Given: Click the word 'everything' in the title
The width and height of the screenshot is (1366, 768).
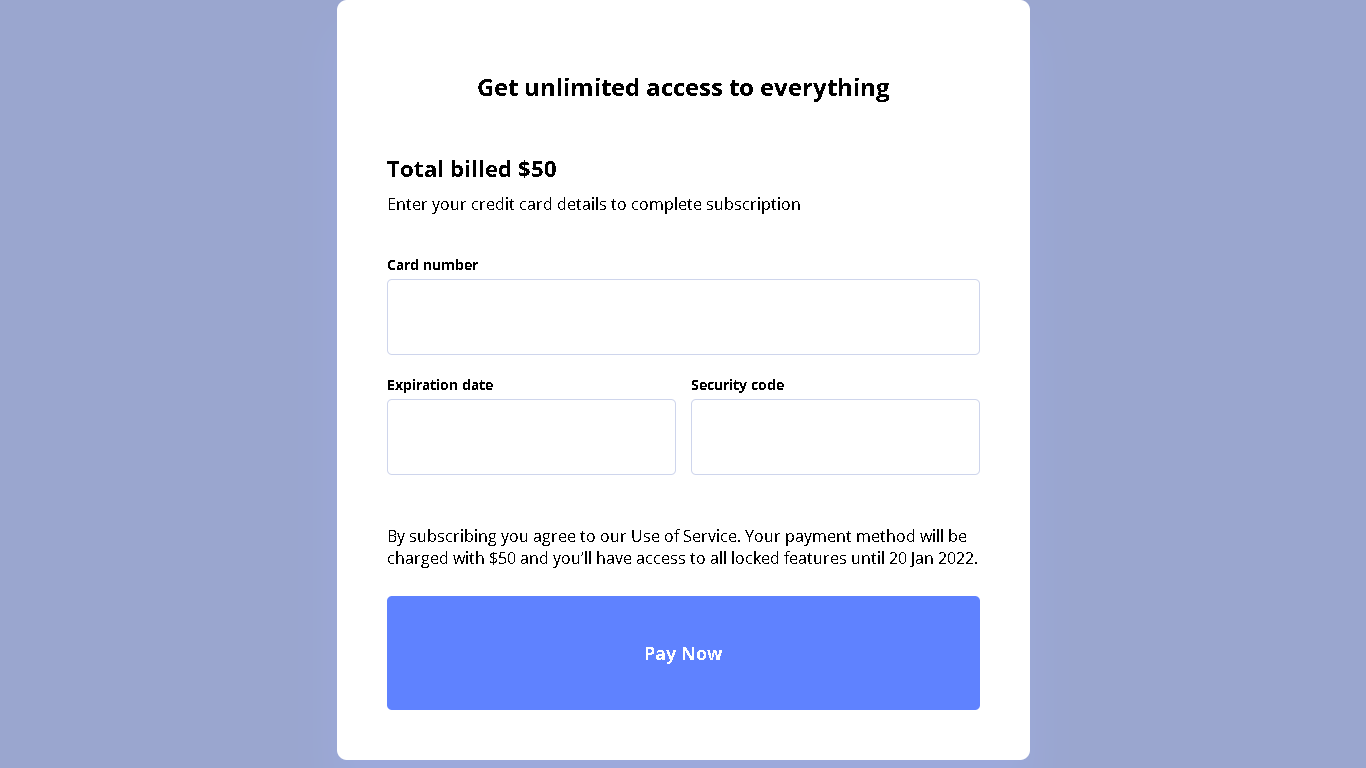Looking at the screenshot, I should [x=825, y=88].
